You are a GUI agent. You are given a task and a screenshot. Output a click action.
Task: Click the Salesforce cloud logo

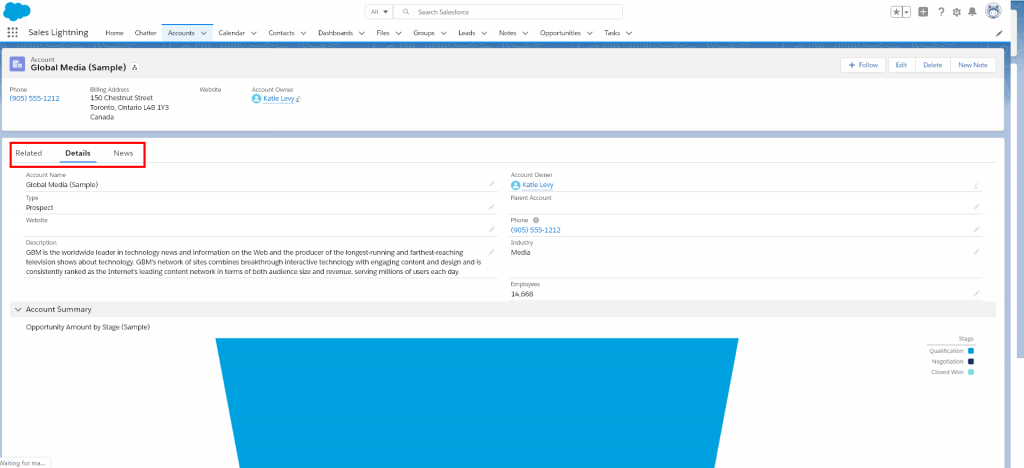pyautogui.click(x=18, y=12)
